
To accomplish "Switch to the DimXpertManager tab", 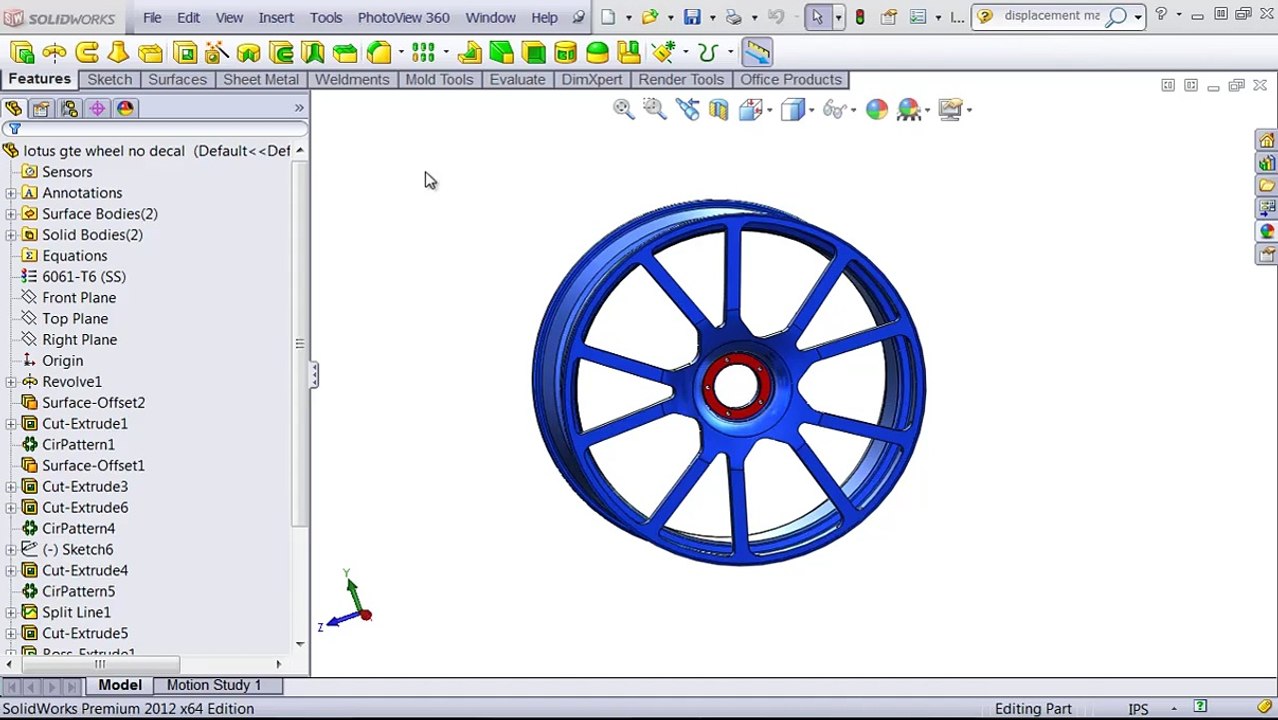I will coord(97,108).
